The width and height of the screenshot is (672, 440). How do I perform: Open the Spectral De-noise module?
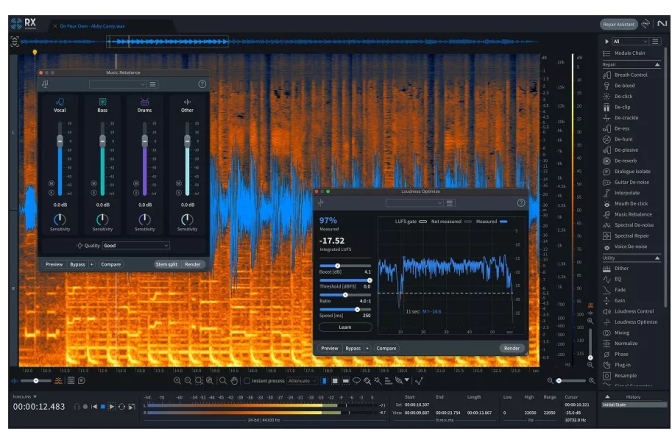point(629,225)
